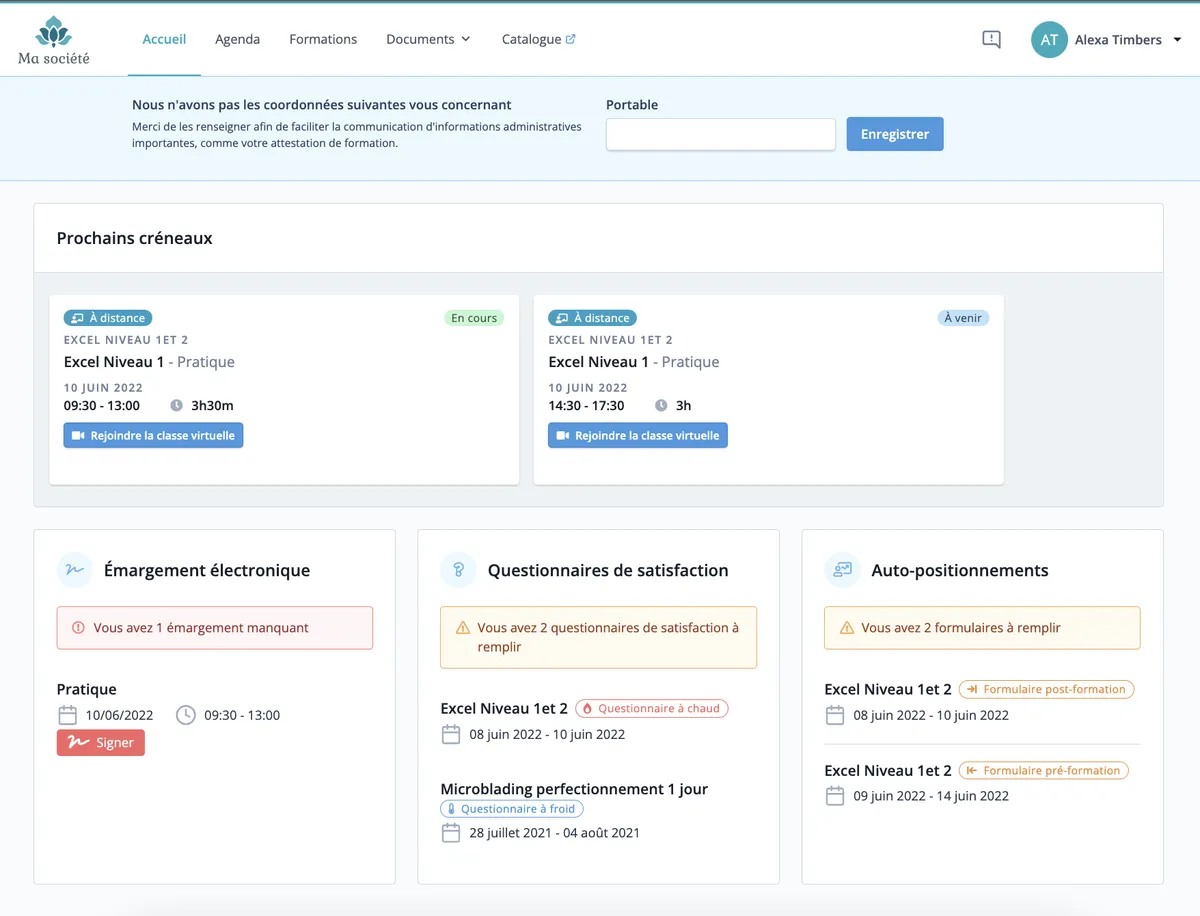Join virtual class for the 14:30 - 17:30 slot
1200x916 pixels.
(638, 436)
